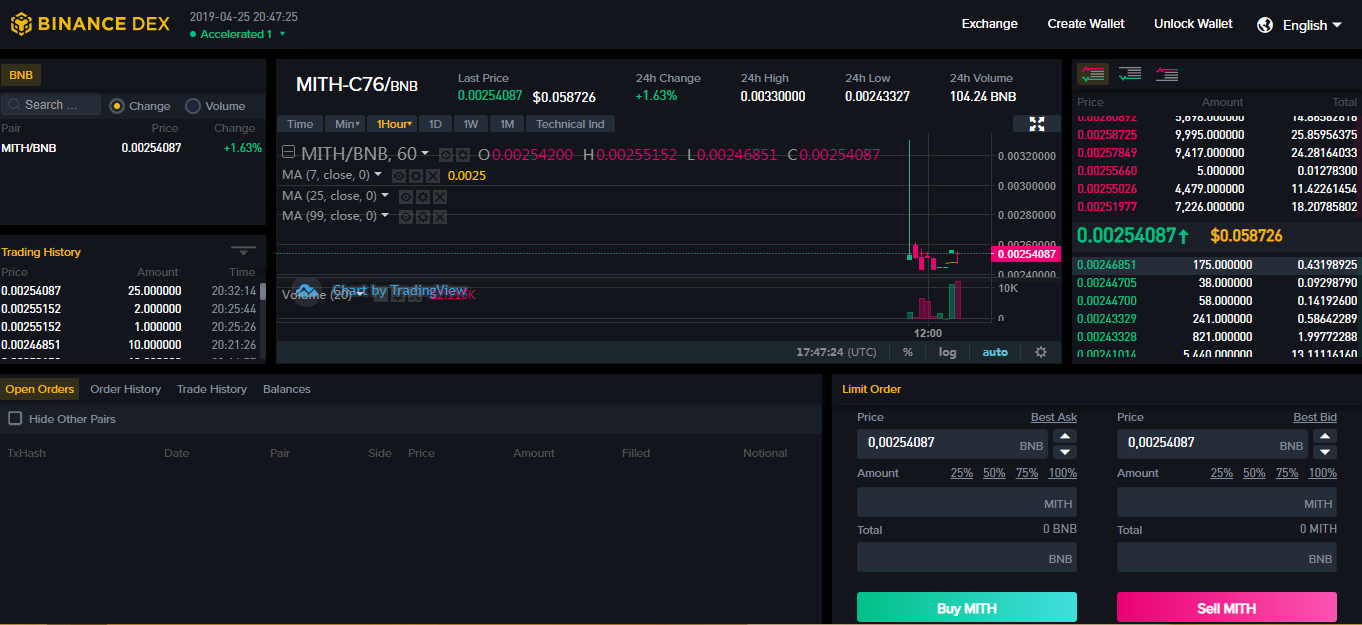This screenshot has width=1362, height=625.
Task: Click the TradingView logo on the chart
Action: [305, 290]
